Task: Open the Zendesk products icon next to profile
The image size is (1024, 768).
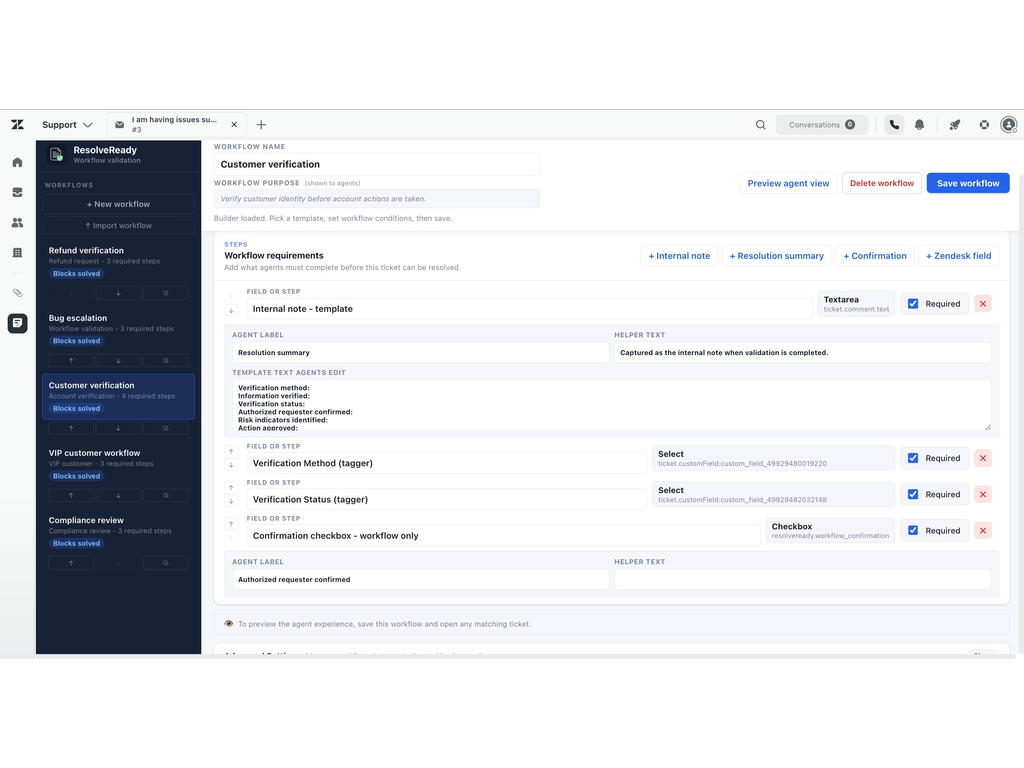Action: (x=984, y=125)
